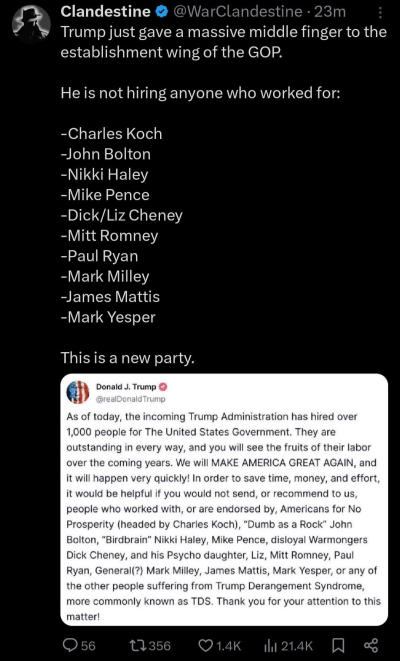
Task: Like the tweet with heart icon
Action: point(205,645)
